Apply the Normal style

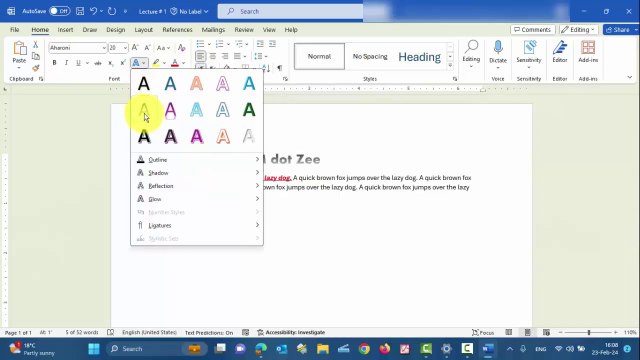[x=319, y=56]
